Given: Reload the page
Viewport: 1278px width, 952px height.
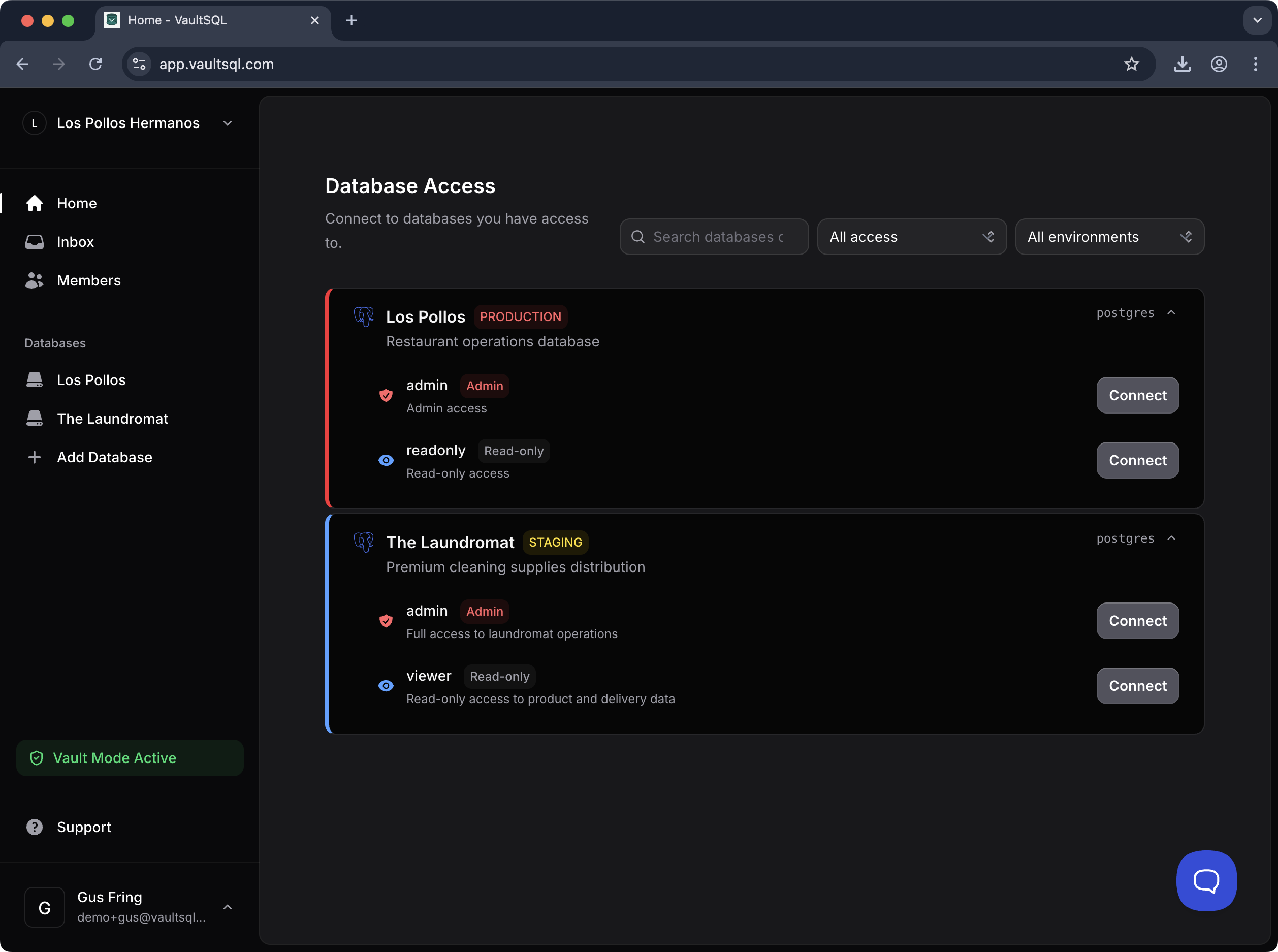Looking at the screenshot, I should click(95, 64).
